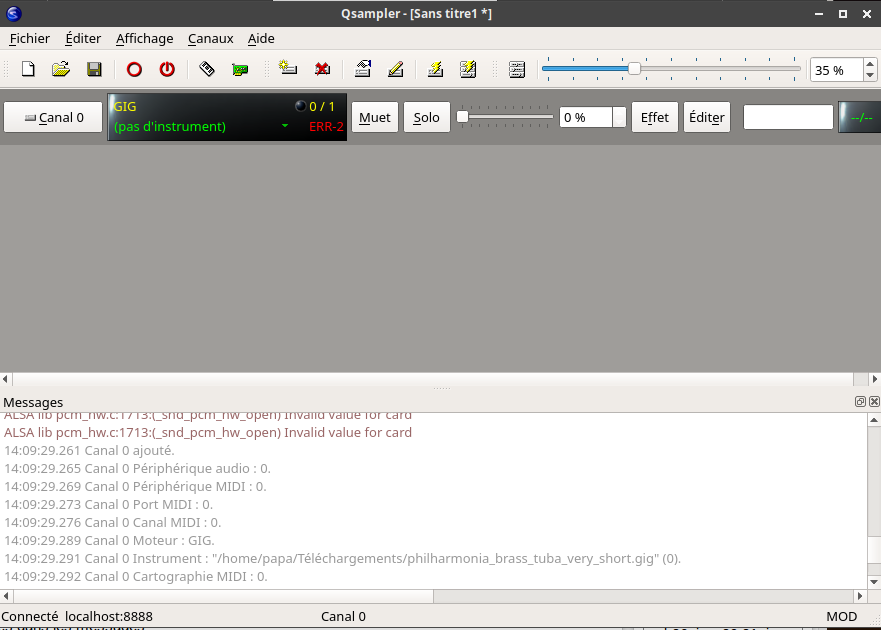The image size is (881, 630).
Task: Click the yellow GIG engine label
Action: click(125, 106)
